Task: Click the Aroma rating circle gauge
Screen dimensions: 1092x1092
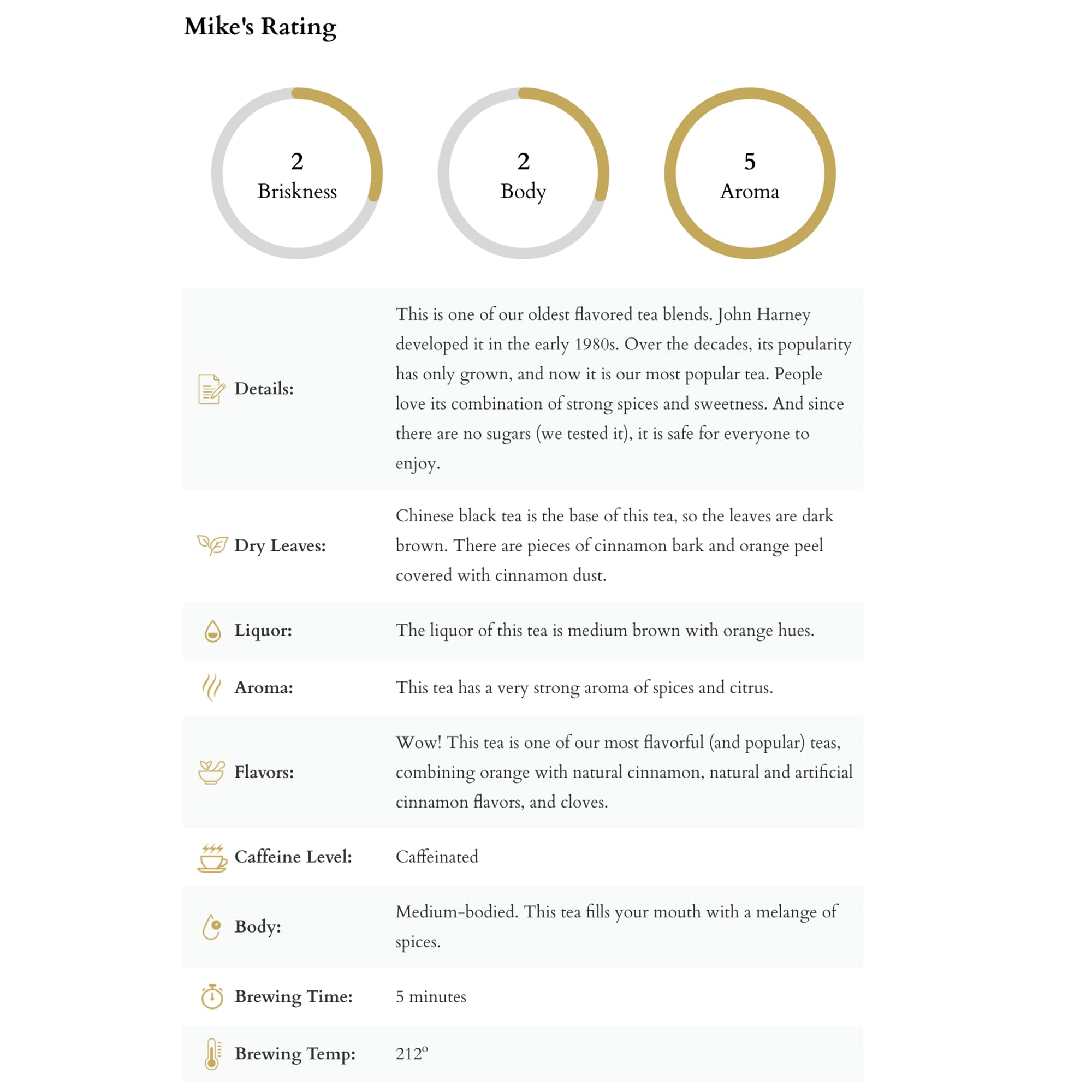Action: tap(750, 174)
